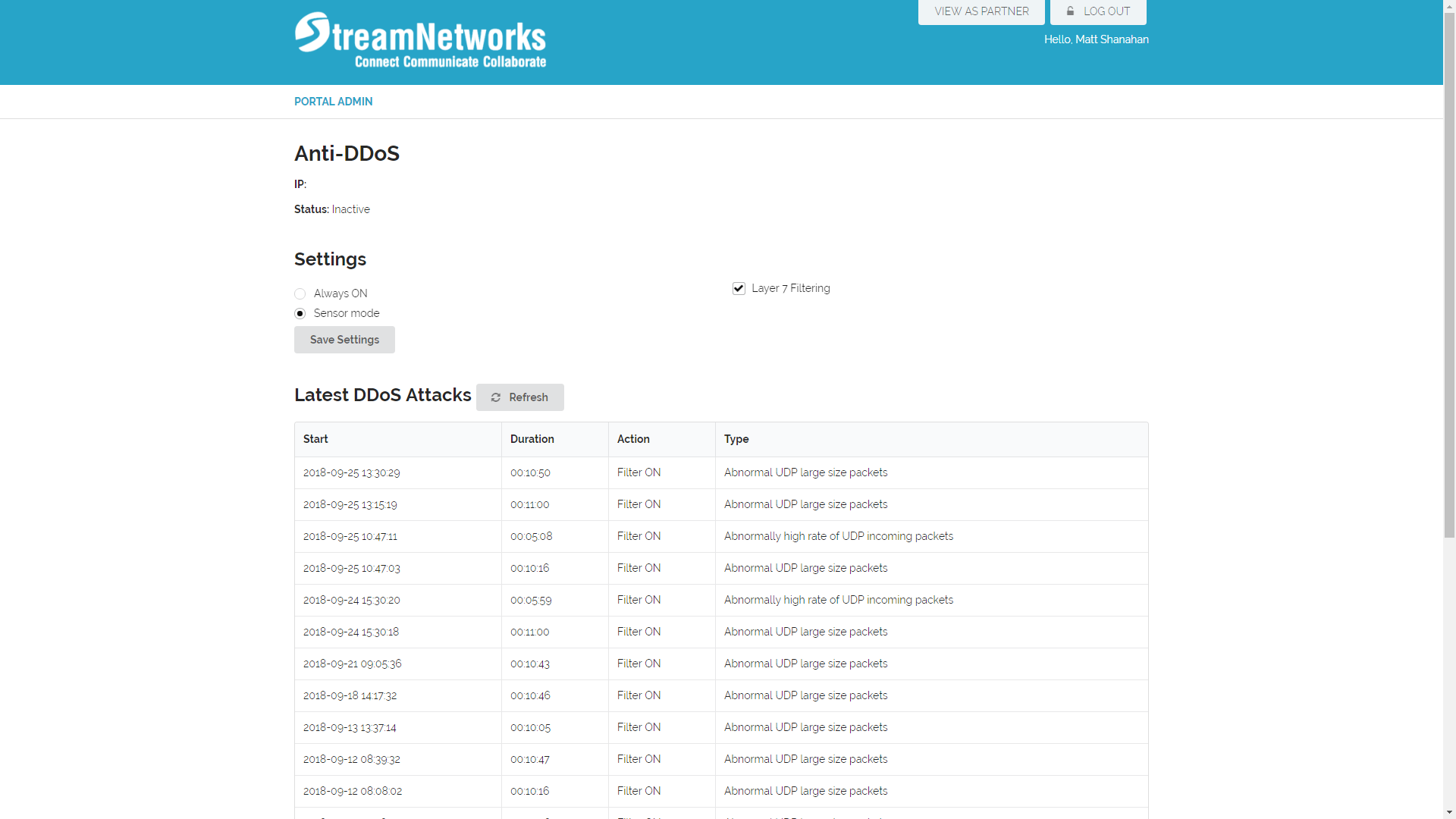This screenshot has width=1456, height=819.
Task: Click the Anti-DDoS page heading
Action: coord(347,153)
